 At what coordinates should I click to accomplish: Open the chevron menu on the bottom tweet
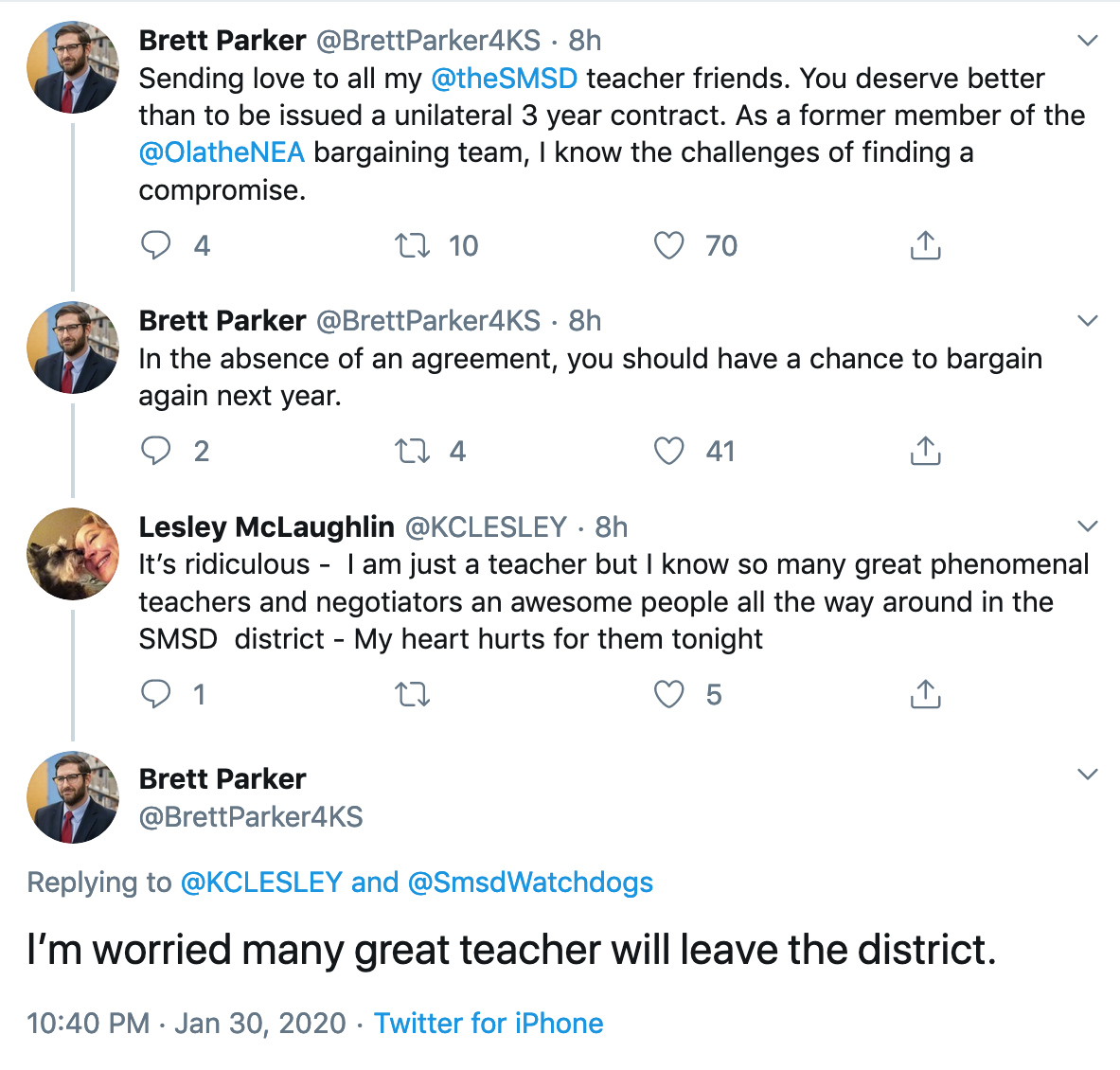pyautogui.click(x=1088, y=775)
